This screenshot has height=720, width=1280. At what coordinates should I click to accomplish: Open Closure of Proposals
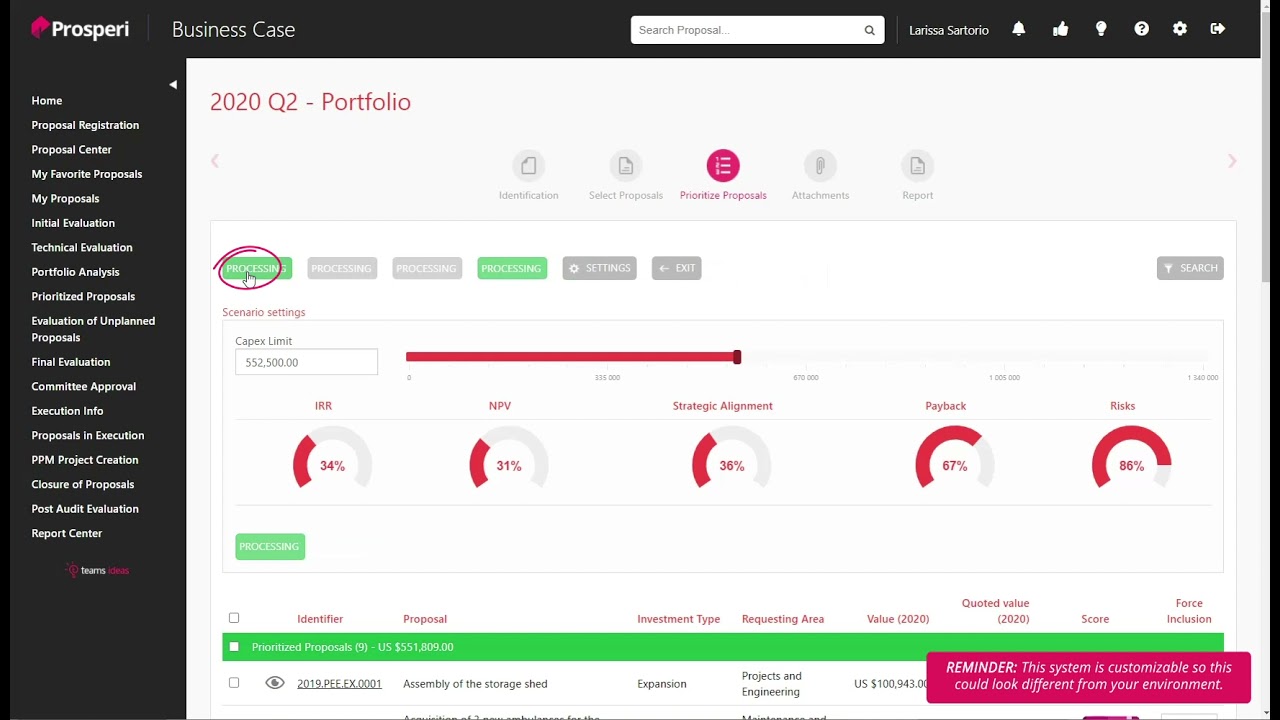[83, 484]
